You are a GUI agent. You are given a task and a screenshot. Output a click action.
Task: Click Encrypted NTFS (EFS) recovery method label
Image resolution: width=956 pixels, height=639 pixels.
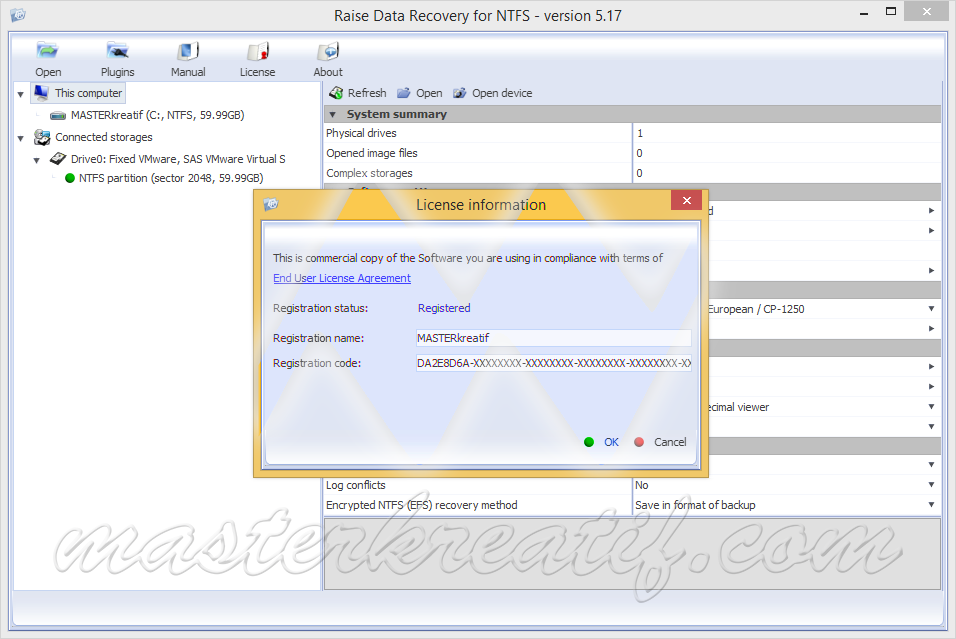pyautogui.click(x=421, y=505)
